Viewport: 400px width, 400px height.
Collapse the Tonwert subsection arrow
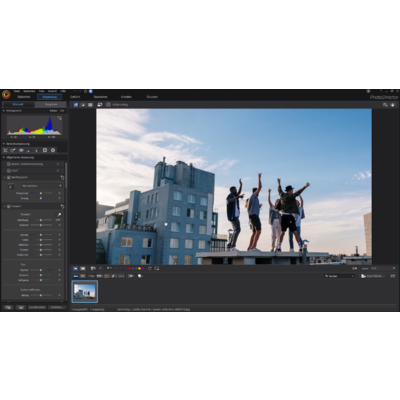pos(5,207)
